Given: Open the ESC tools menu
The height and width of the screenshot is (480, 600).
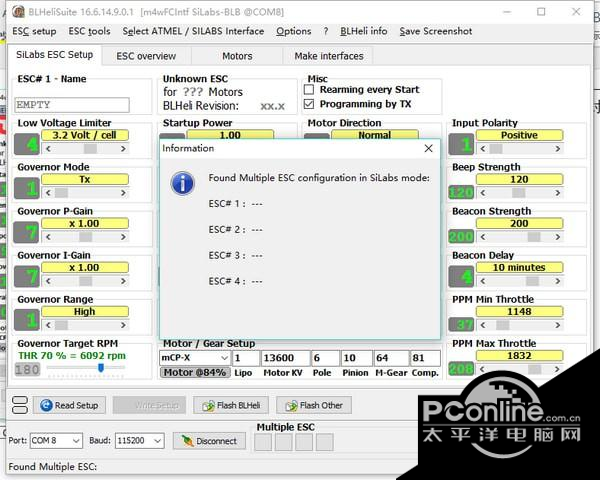Looking at the screenshot, I should [90, 31].
